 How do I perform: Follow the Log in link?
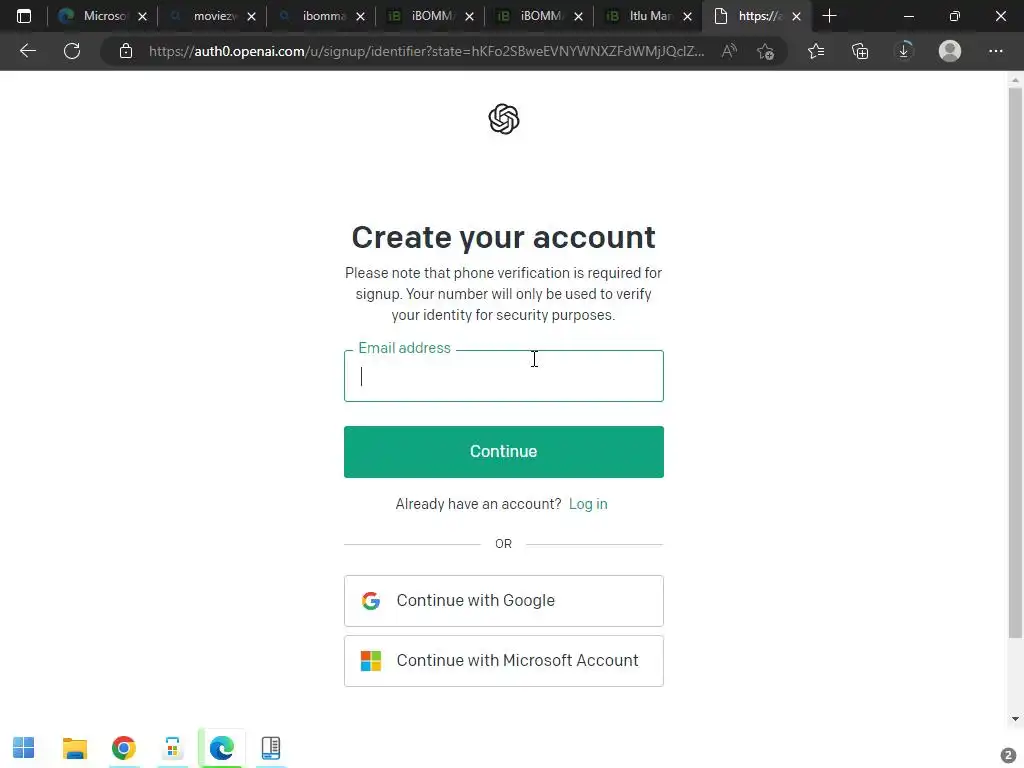coord(588,504)
